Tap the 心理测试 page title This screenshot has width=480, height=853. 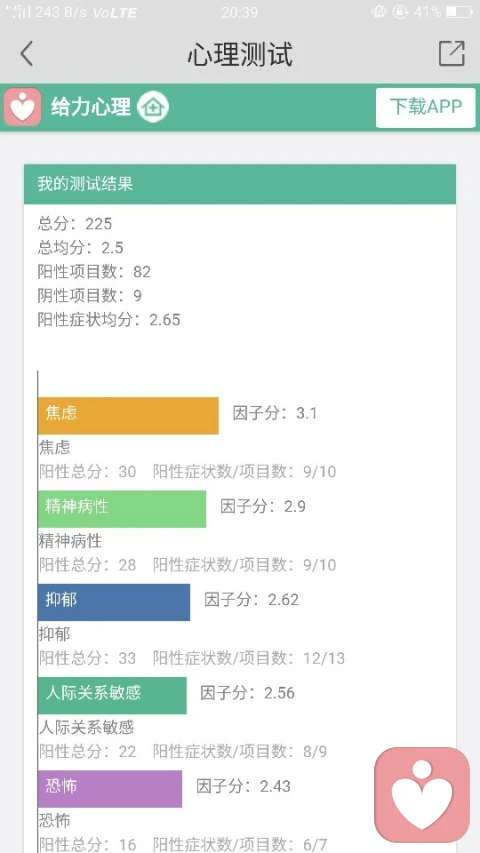point(240,54)
